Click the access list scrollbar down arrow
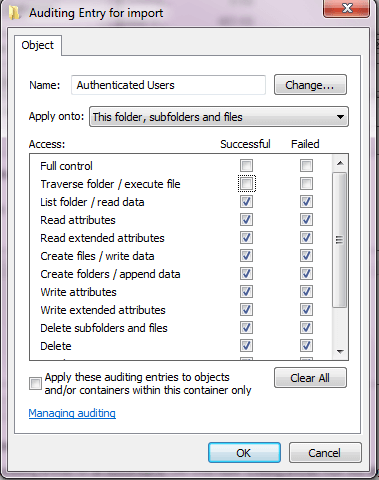Image resolution: width=379 pixels, height=480 pixels. pyautogui.click(x=340, y=351)
